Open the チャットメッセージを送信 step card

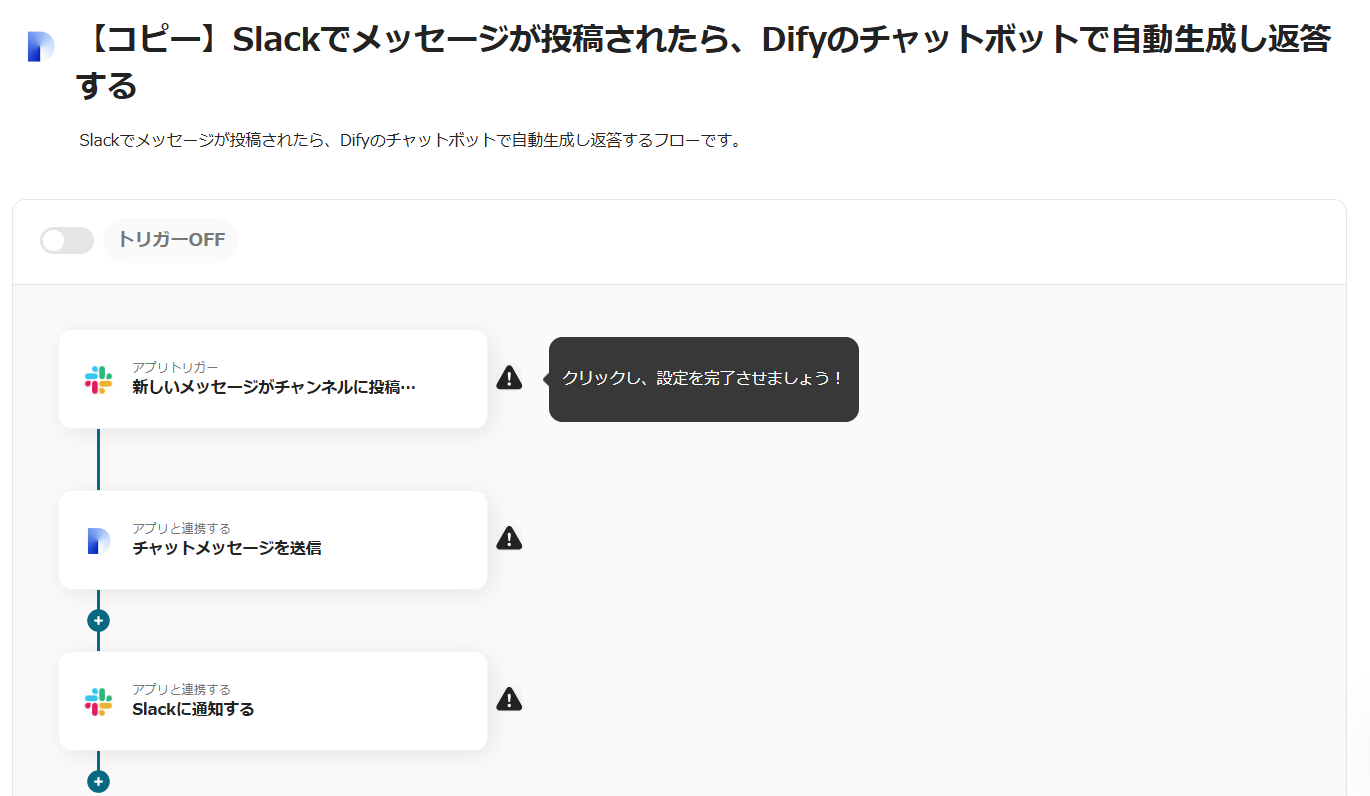pyautogui.click(x=273, y=540)
